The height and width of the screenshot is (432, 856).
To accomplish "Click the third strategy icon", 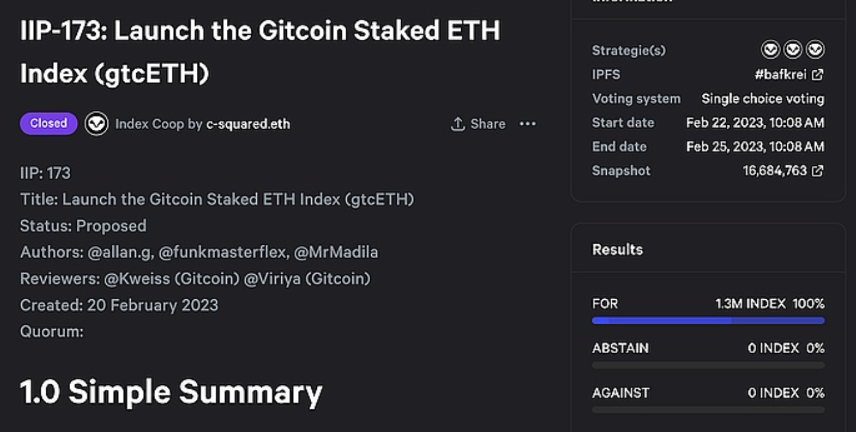I will (815, 49).
